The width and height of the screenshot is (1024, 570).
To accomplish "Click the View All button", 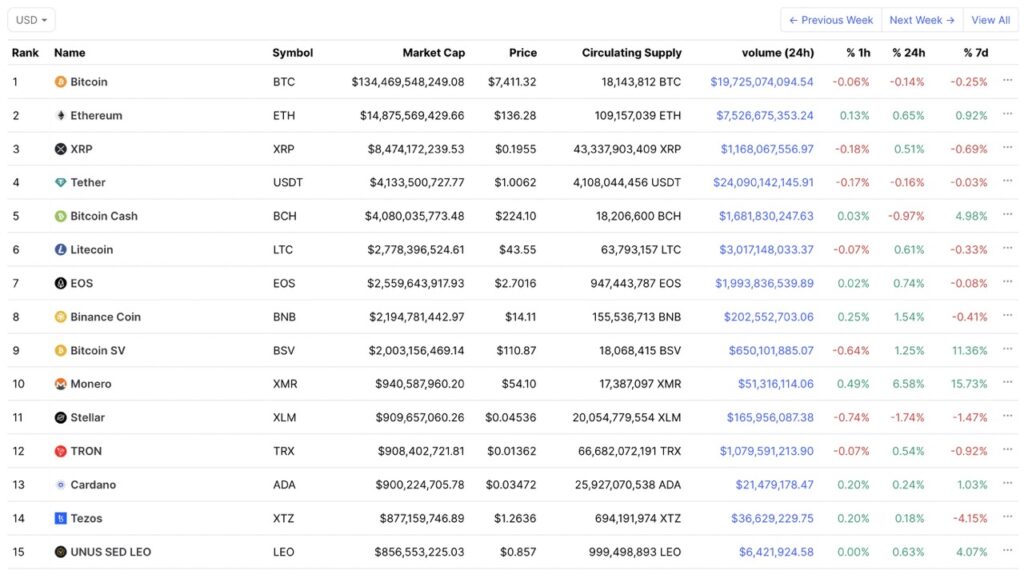I will (x=991, y=20).
